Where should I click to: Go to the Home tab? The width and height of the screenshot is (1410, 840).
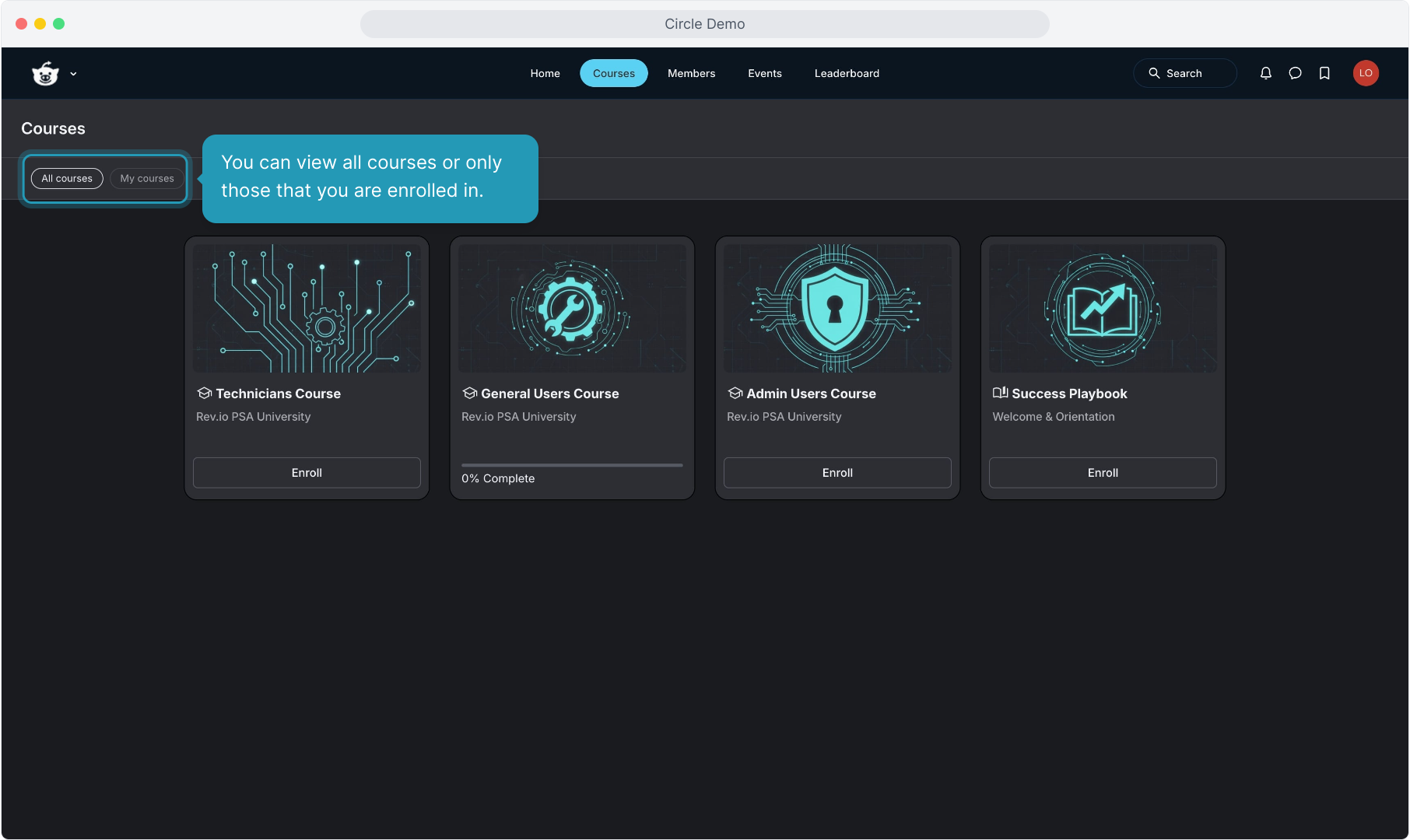point(545,73)
